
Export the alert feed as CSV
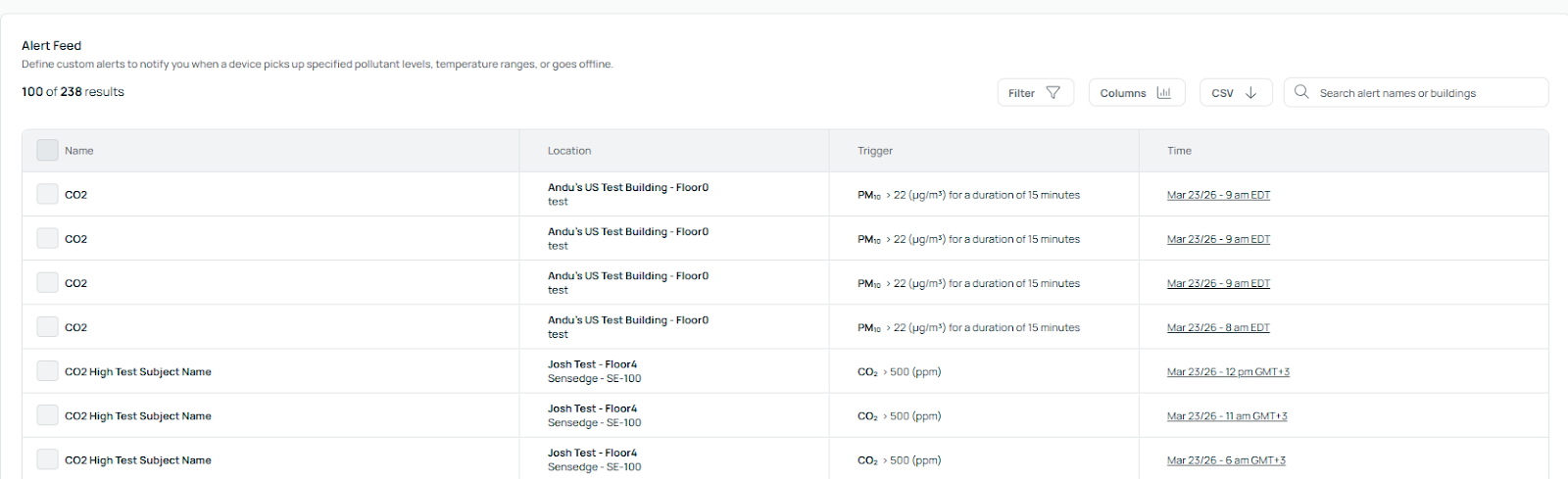point(1235,93)
